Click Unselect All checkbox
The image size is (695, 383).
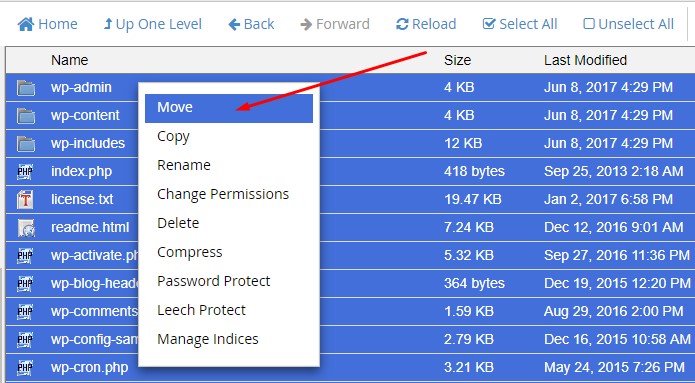click(589, 24)
